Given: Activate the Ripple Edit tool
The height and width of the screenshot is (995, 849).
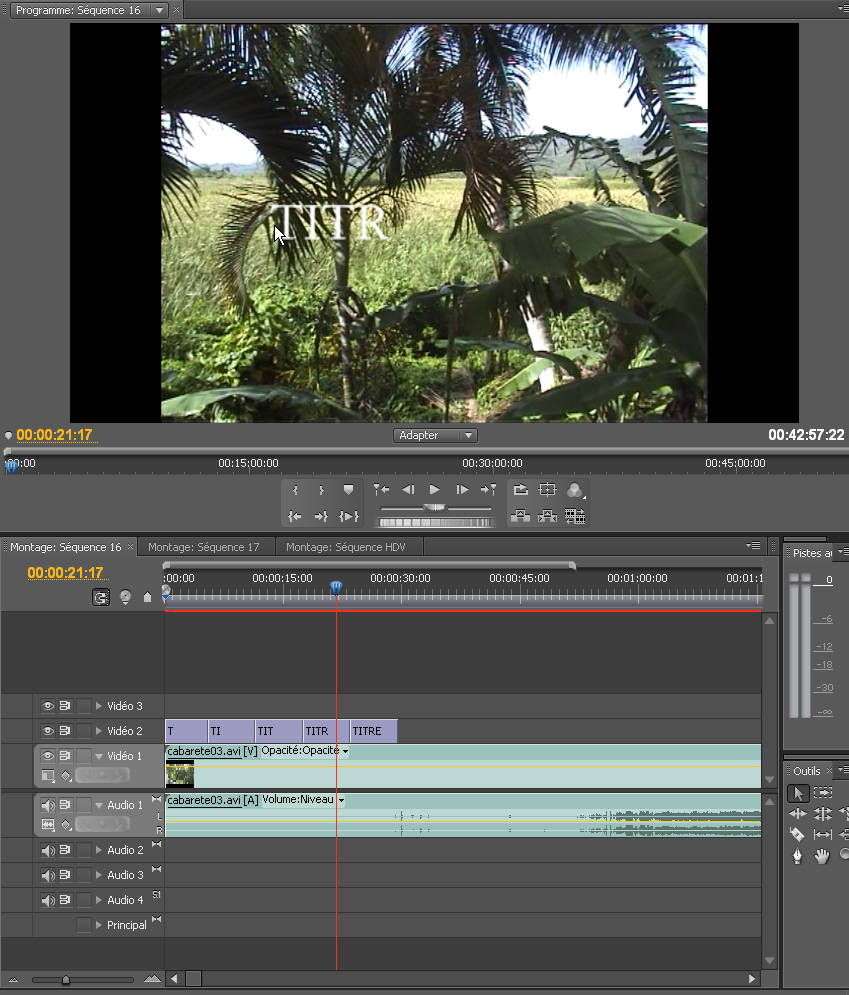Looking at the screenshot, I should click(x=797, y=814).
